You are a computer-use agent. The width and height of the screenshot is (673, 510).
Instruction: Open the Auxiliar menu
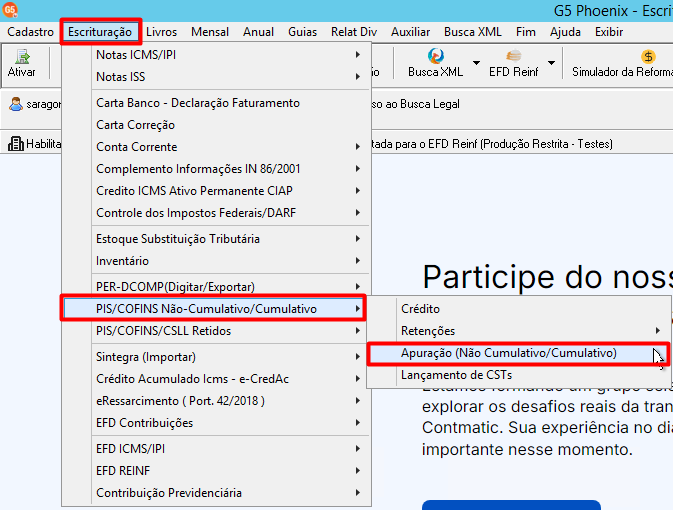[x=410, y=32]
